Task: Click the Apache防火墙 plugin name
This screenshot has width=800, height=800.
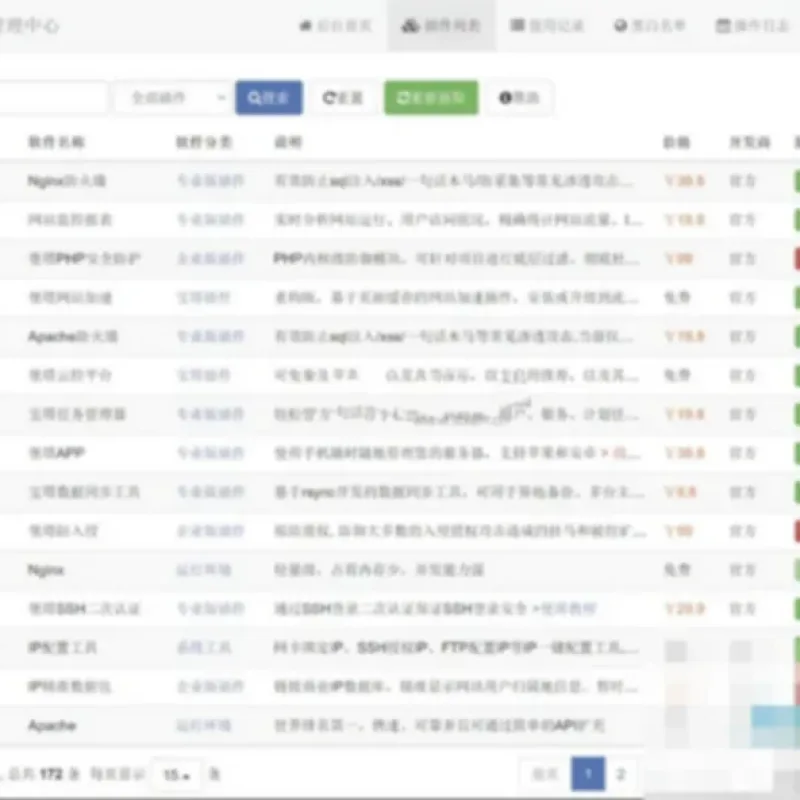Action: tap(72, 336)
